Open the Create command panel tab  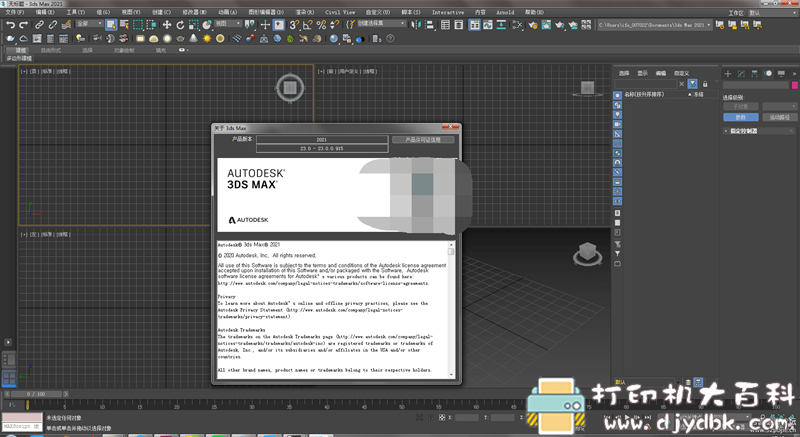[728, 73]
